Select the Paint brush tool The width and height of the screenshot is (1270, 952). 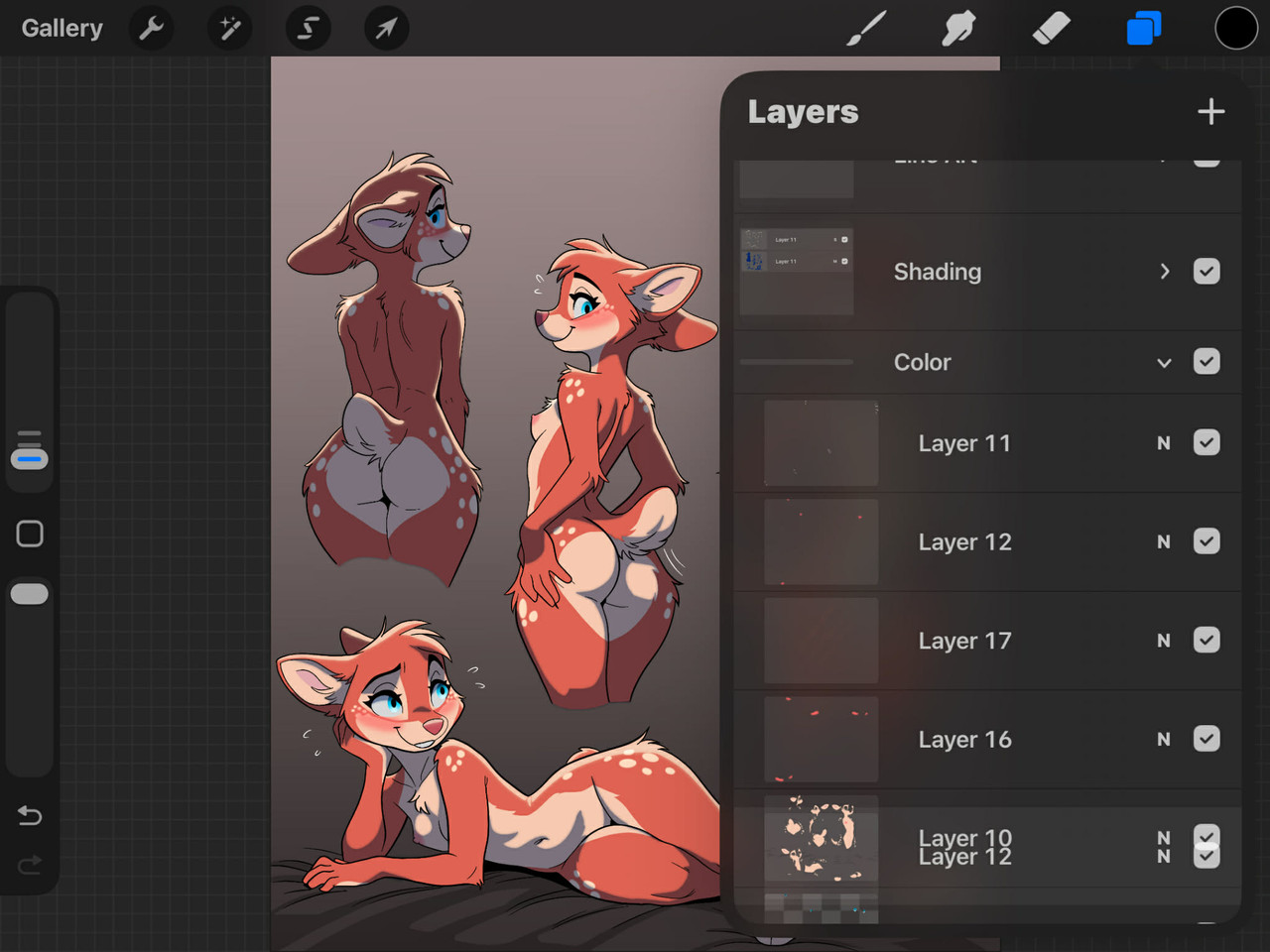[866, 28]
